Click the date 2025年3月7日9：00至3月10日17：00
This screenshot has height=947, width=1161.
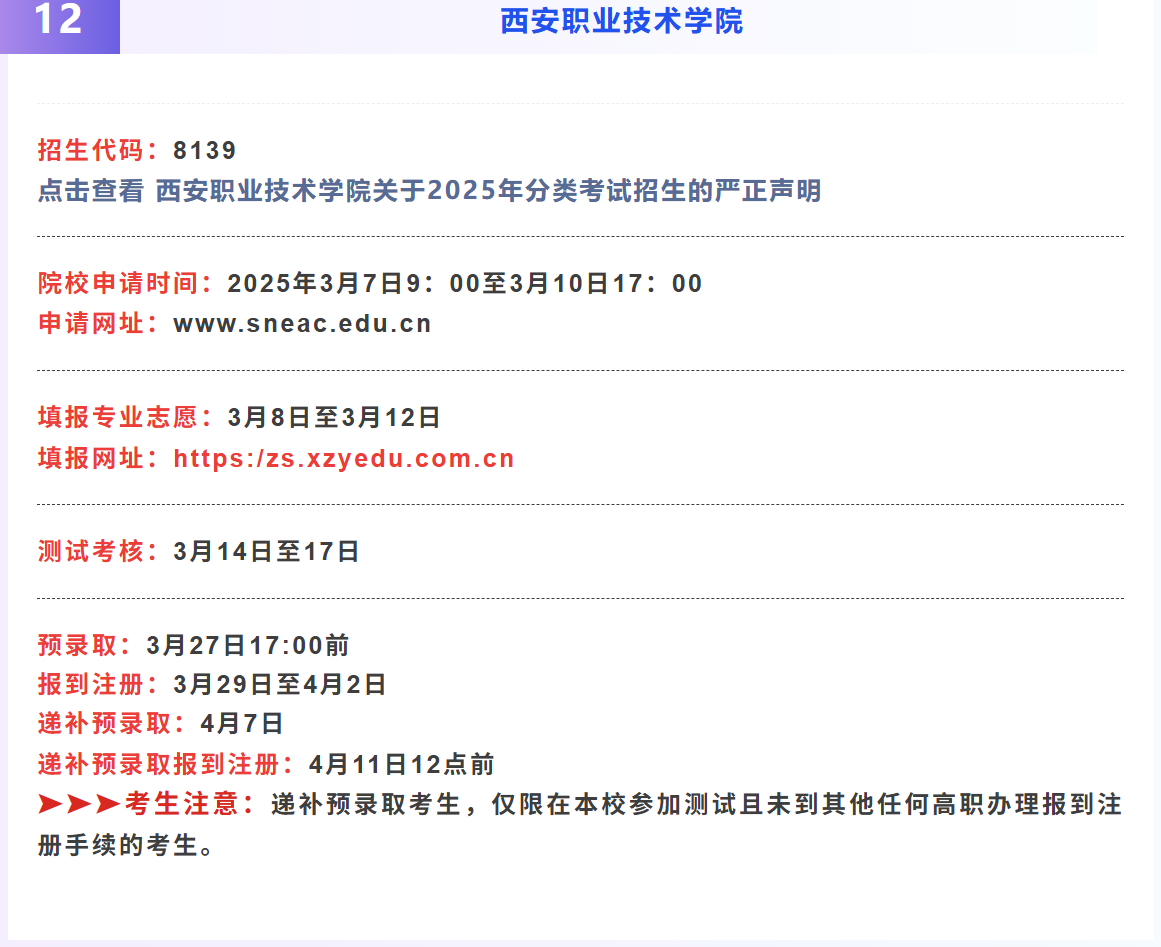point(465,283)
